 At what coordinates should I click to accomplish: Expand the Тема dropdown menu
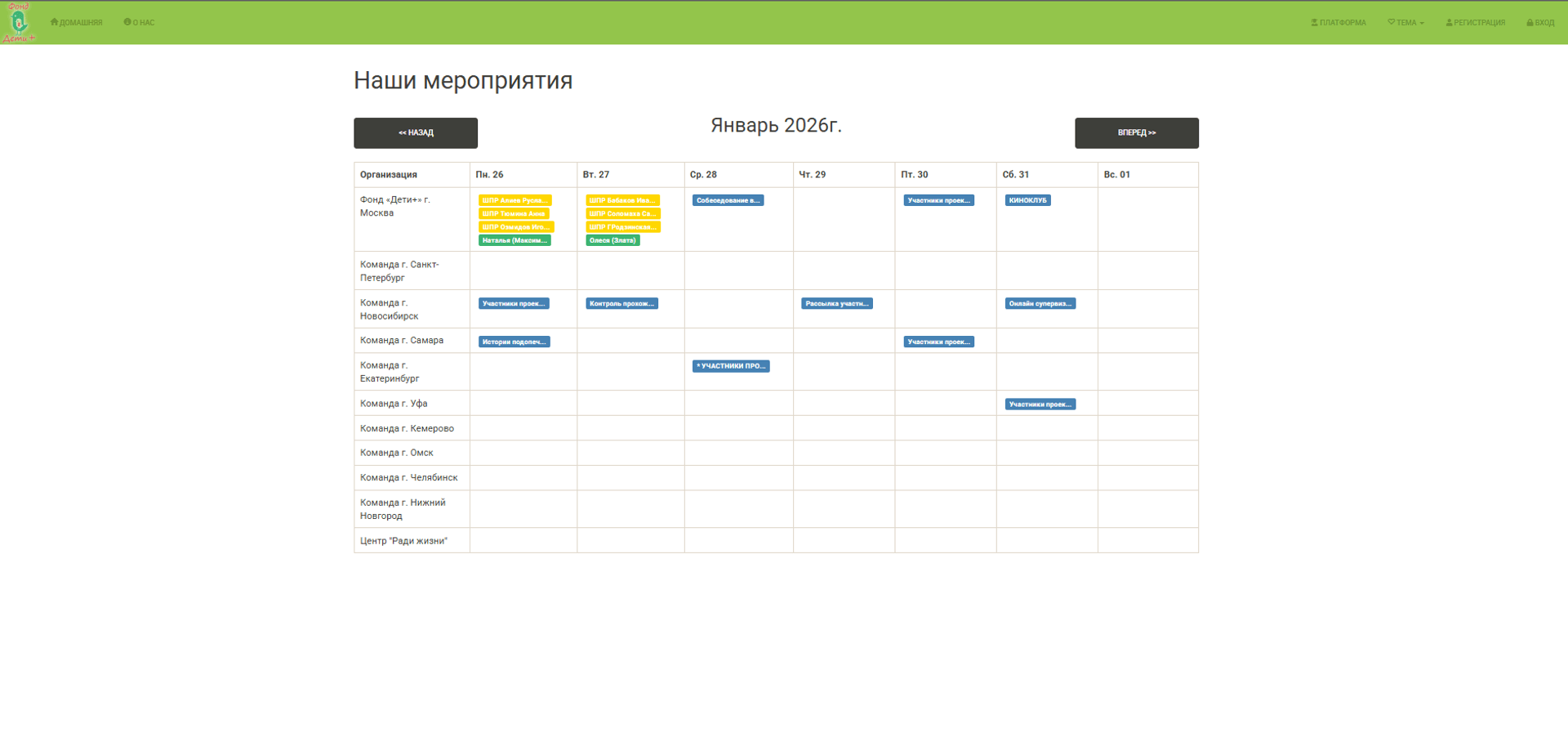tap(1405, 23)
